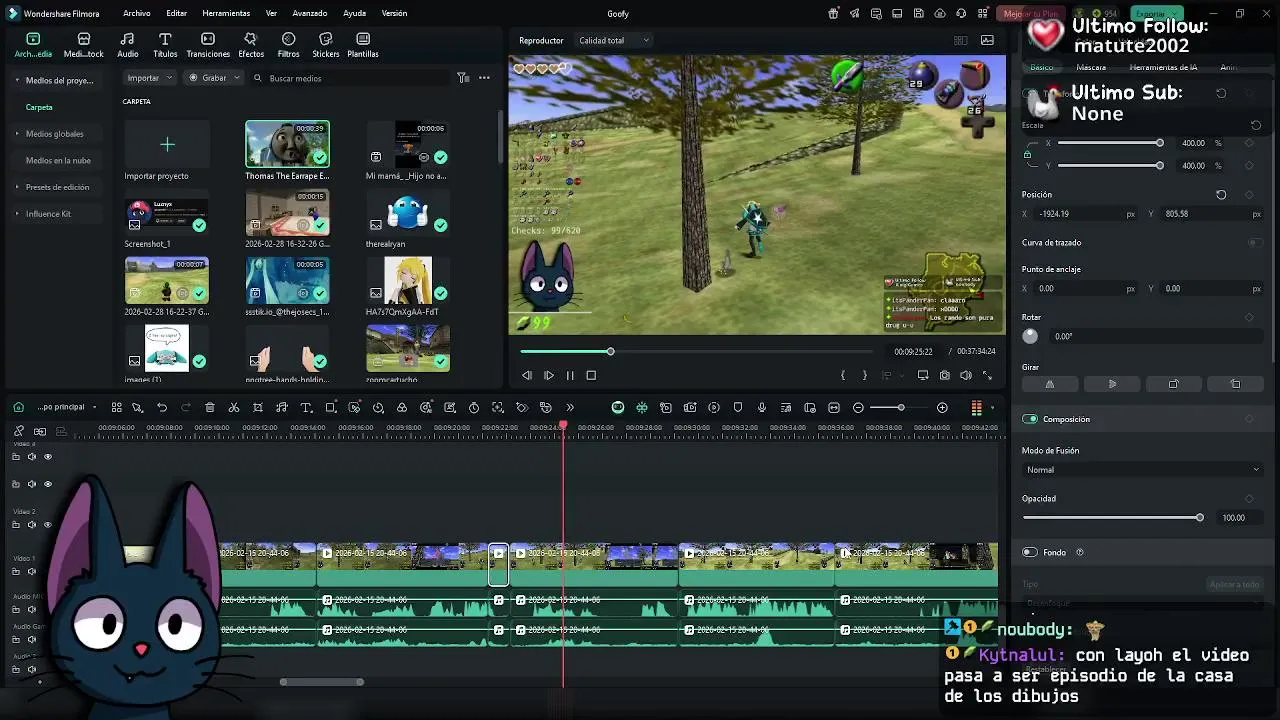1280x720 pixels.
Task: Zoom in the timeline with plus icon
Action: pyautogui.click(x=942, y=407)
